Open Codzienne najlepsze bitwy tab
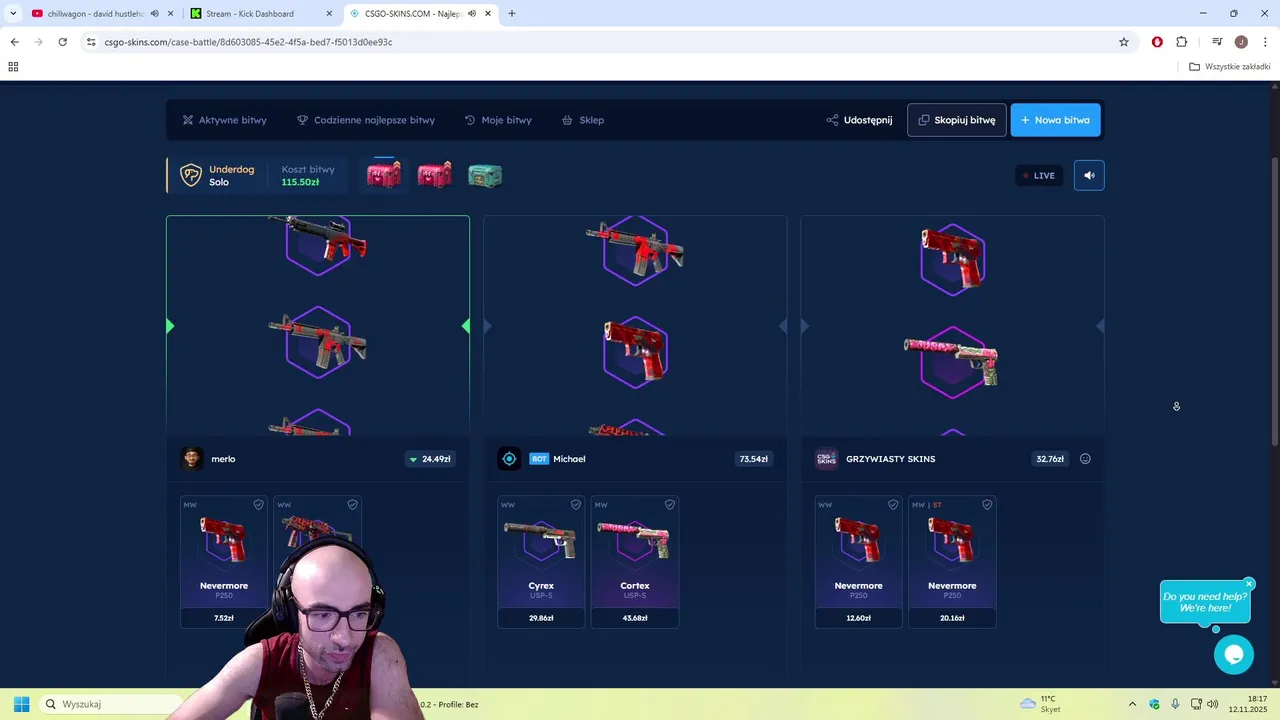Viewport: 1280px width, 720px height. coord(366,120)
